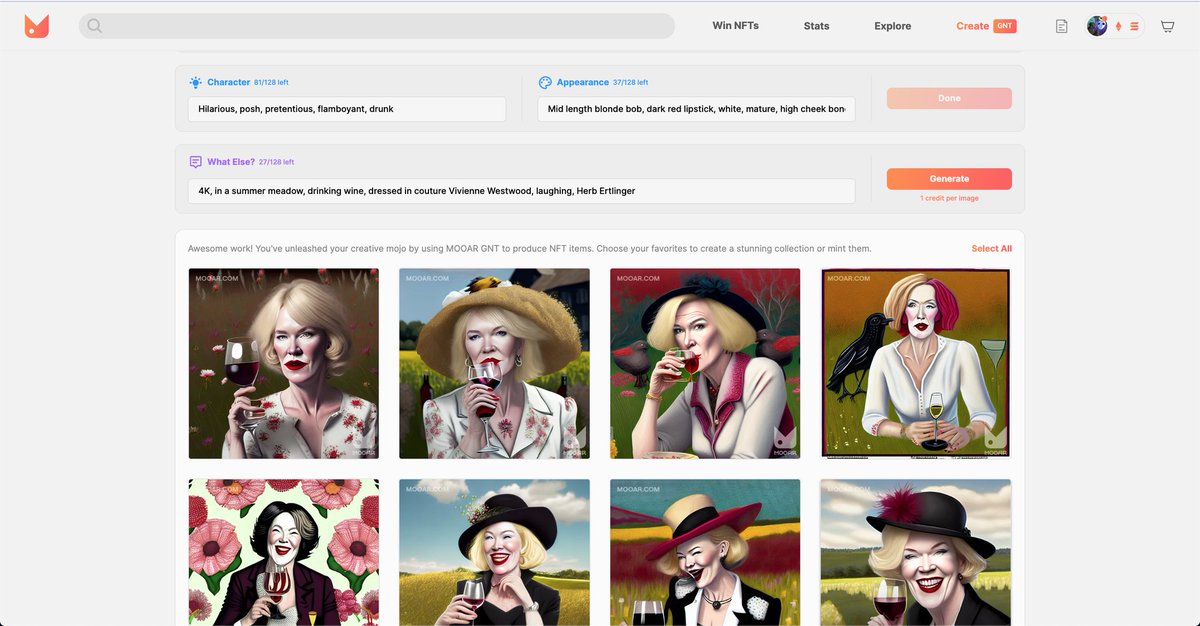This screenshot has height=626, width=1200.
Task: Click the Generate button
Action: click(949, 179)
